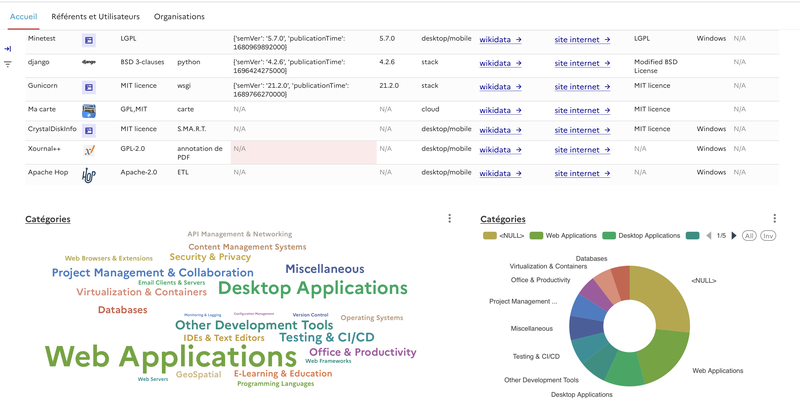The height and width of the screenshot is (402, 800).
Task: Select IDEs & Text Editors word
Action: [224, 338]
